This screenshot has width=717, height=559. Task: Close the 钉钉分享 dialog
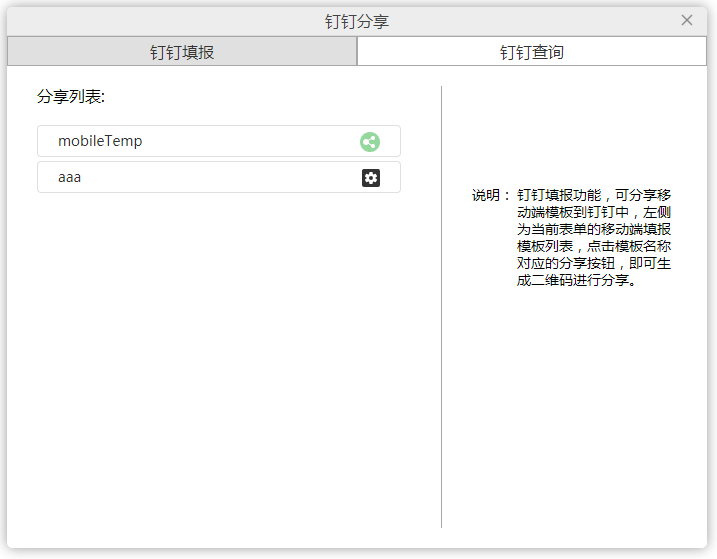686,20
